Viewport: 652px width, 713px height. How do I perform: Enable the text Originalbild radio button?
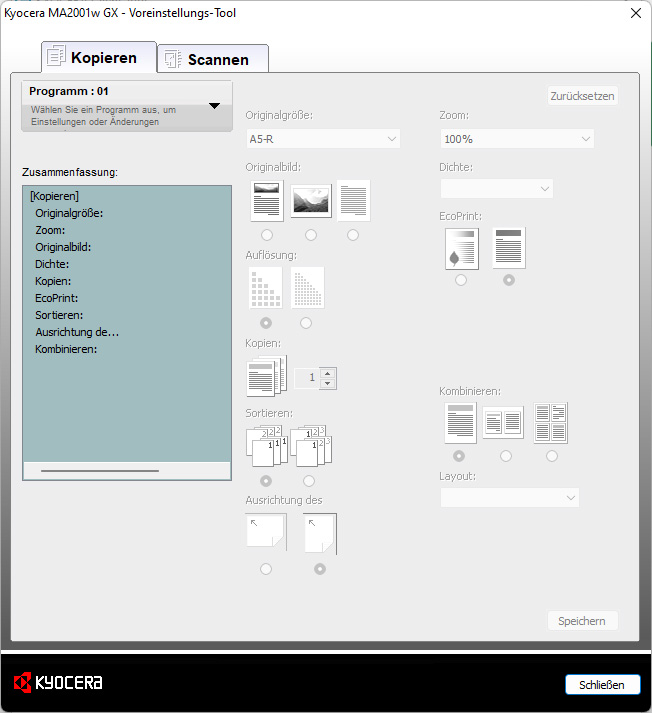click(353, 235)
